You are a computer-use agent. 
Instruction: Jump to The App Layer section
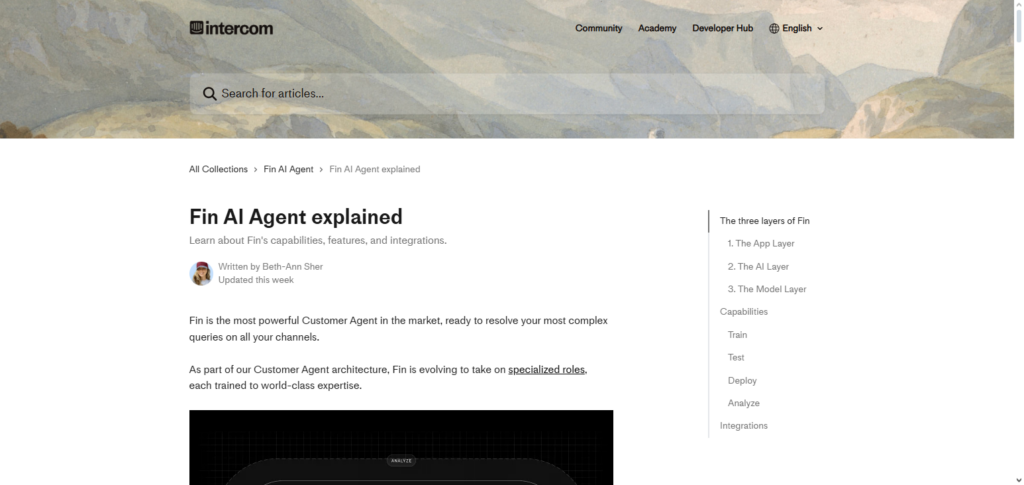(x=761, y=244)
